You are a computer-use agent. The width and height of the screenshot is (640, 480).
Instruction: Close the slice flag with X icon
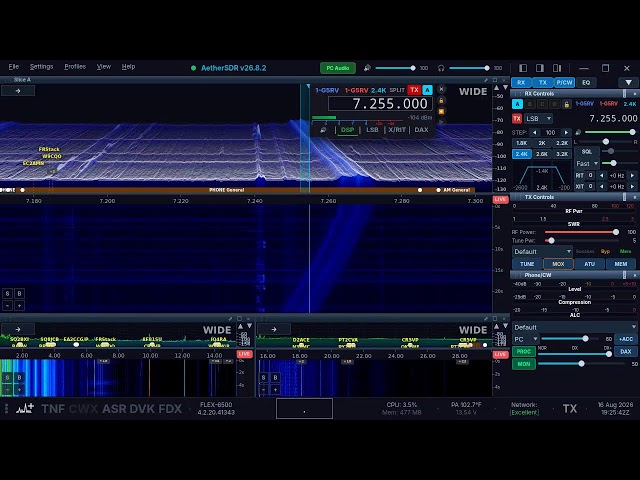(x=441, y=89)
